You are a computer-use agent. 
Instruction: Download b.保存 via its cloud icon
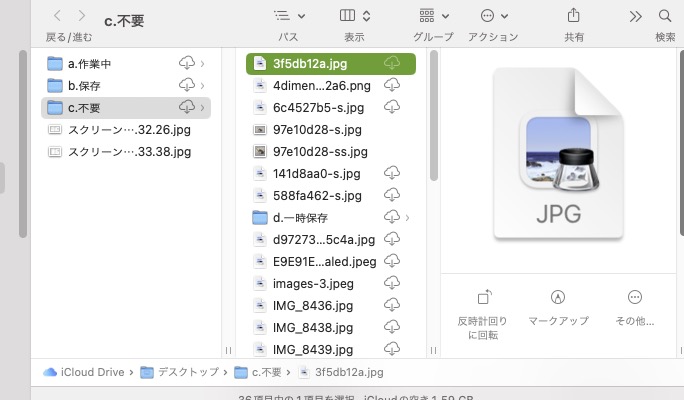[187, 85]
